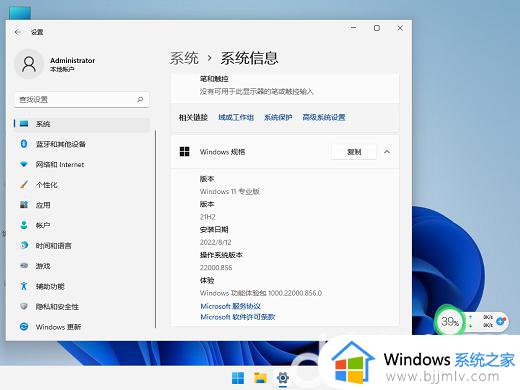Click the 1000.22000.856.0 experience pack value

pos(295,293)
